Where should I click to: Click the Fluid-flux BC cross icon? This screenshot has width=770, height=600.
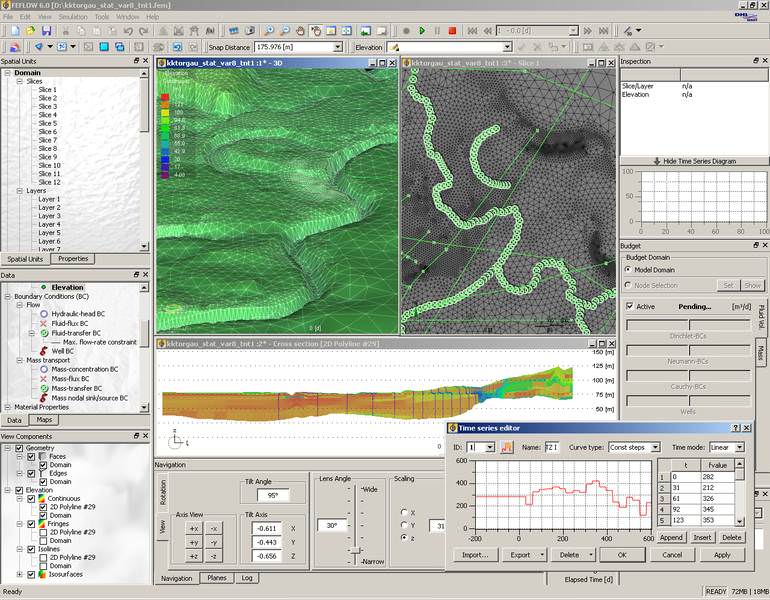pos(44,324)
